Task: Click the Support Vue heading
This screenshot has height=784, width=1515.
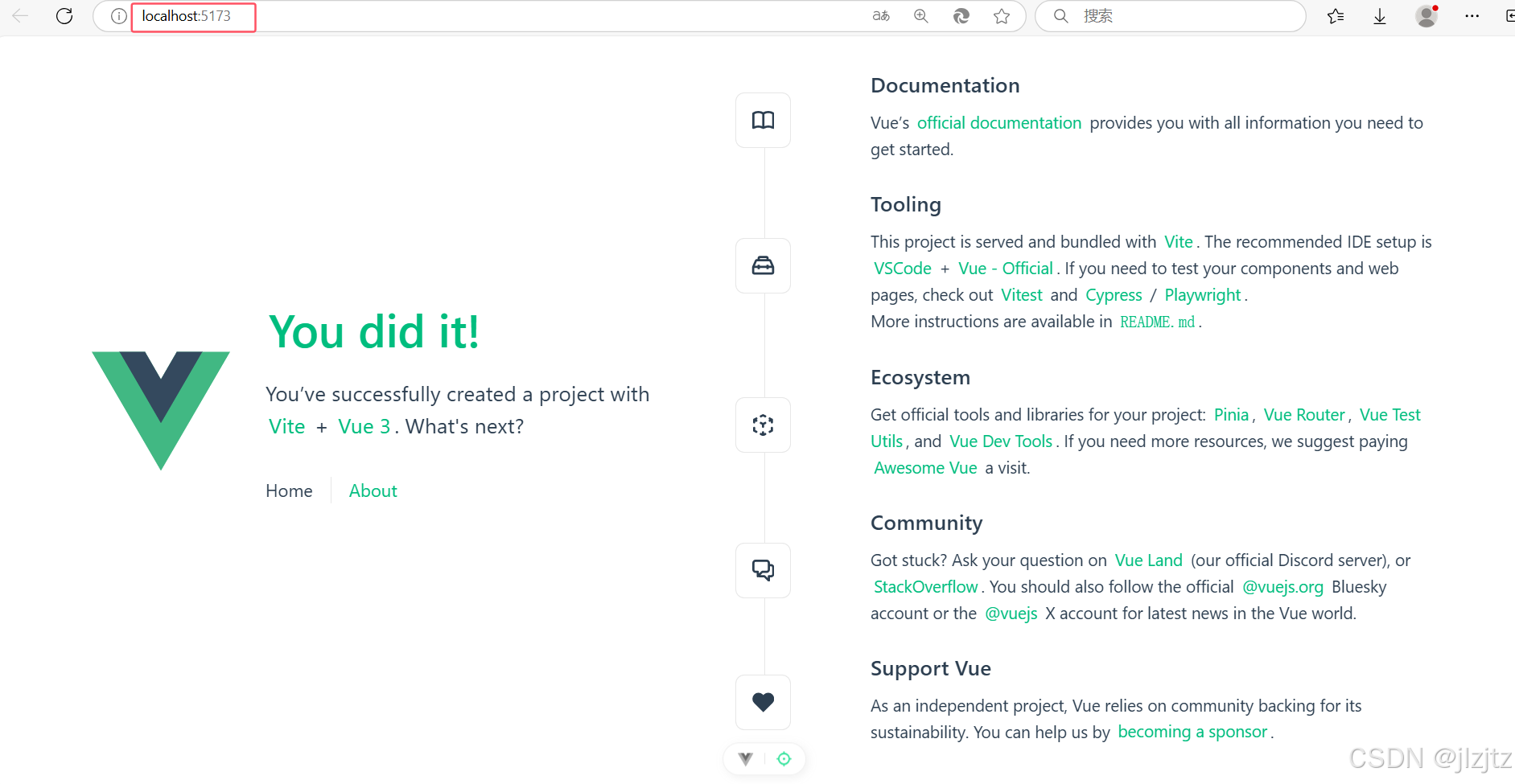Action: [x=931, y=668]
